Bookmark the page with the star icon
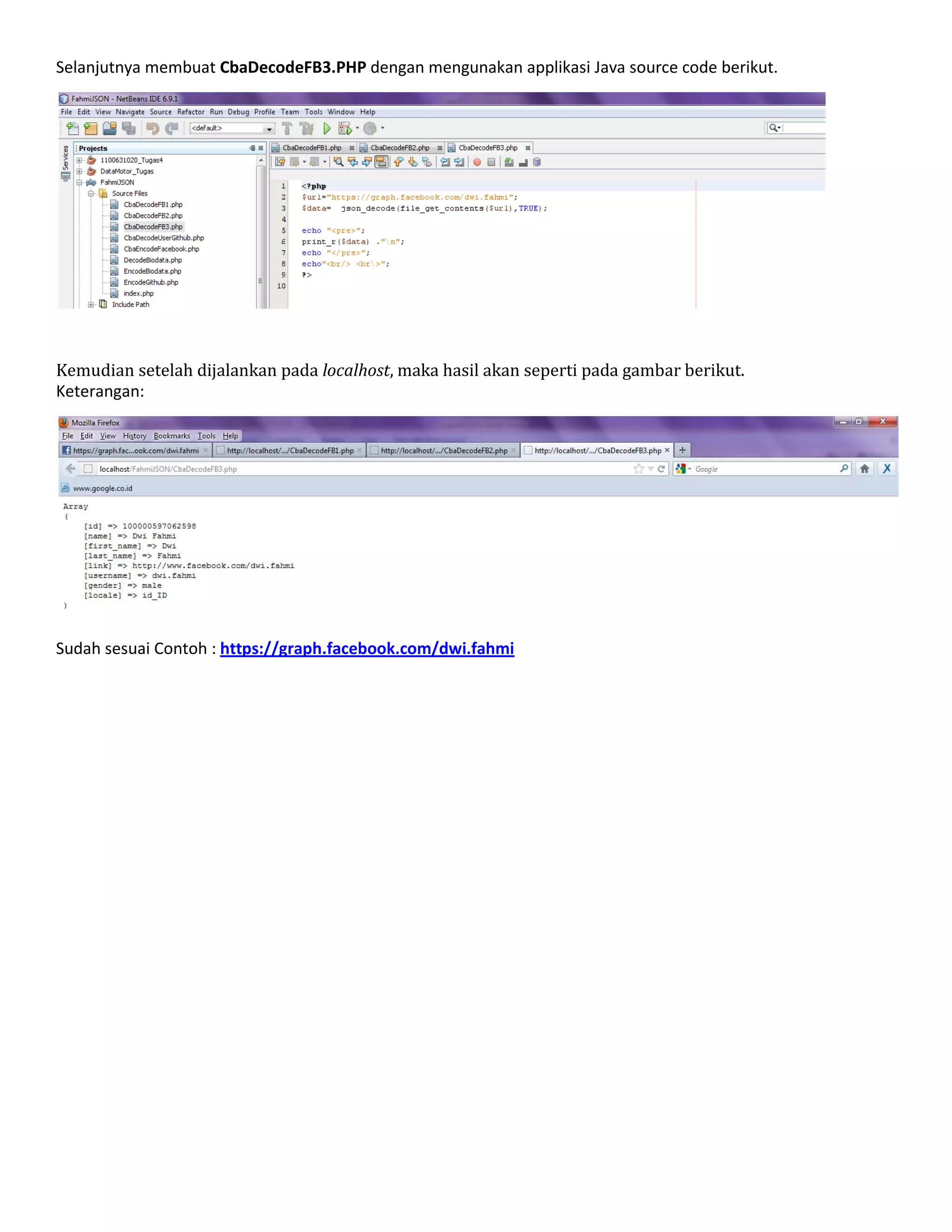The width and height of the screenshot is (952, 1232). 638,469
